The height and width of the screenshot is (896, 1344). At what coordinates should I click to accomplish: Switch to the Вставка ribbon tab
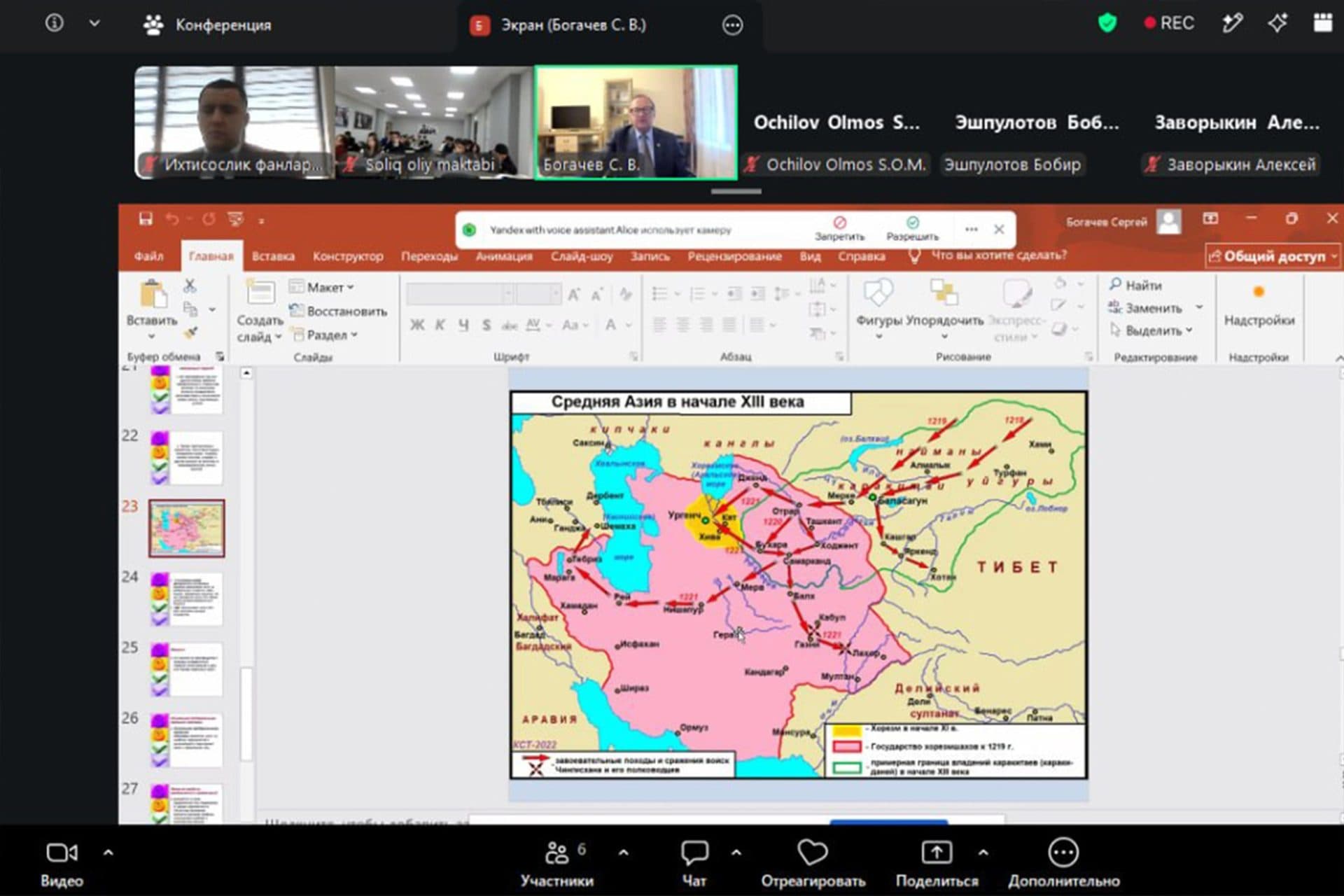coord(273,256)
